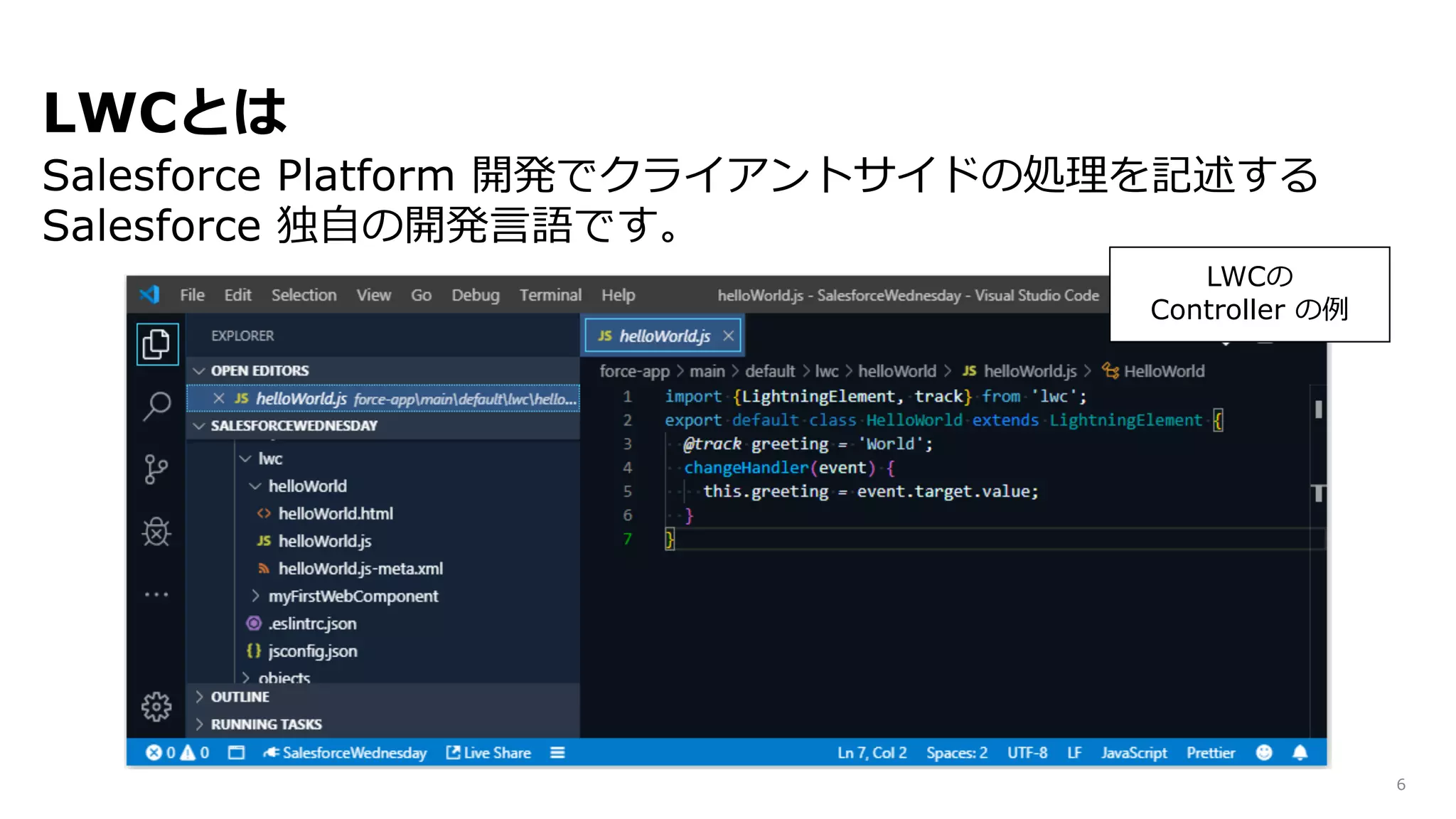Collapse the lwc folder

pyautogui.click(x=246, y=459)
